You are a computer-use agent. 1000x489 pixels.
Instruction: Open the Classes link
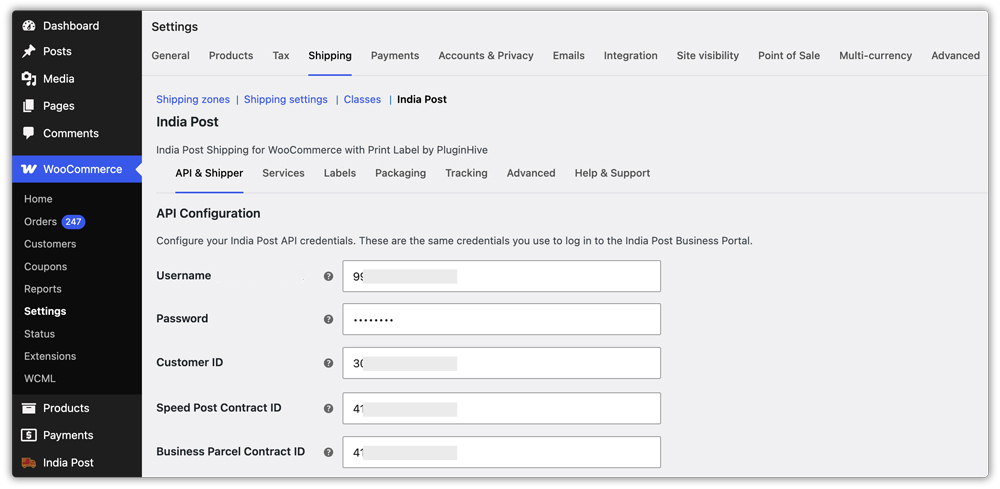pyautogui.click(x=362, y=99)
